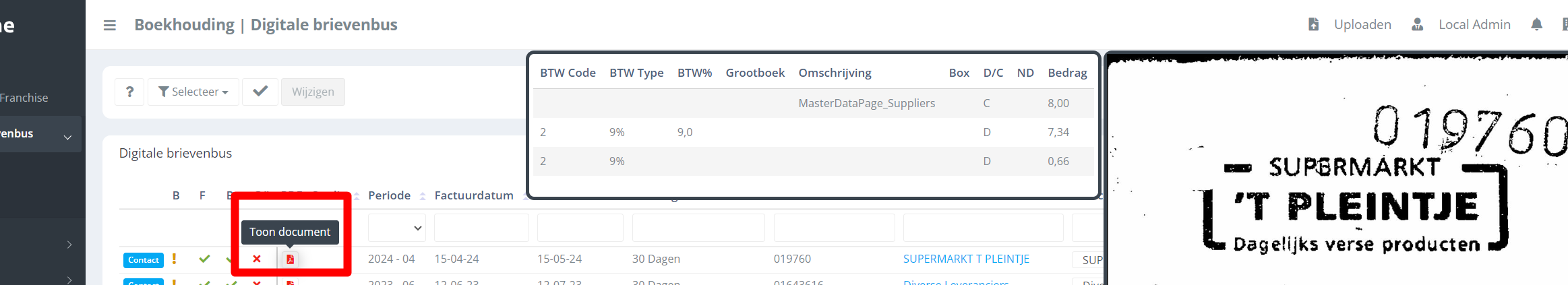Click the red X icon in first row
Image resolution: width=1568 pixels, height=285 pixels.
tap(257, 259)
